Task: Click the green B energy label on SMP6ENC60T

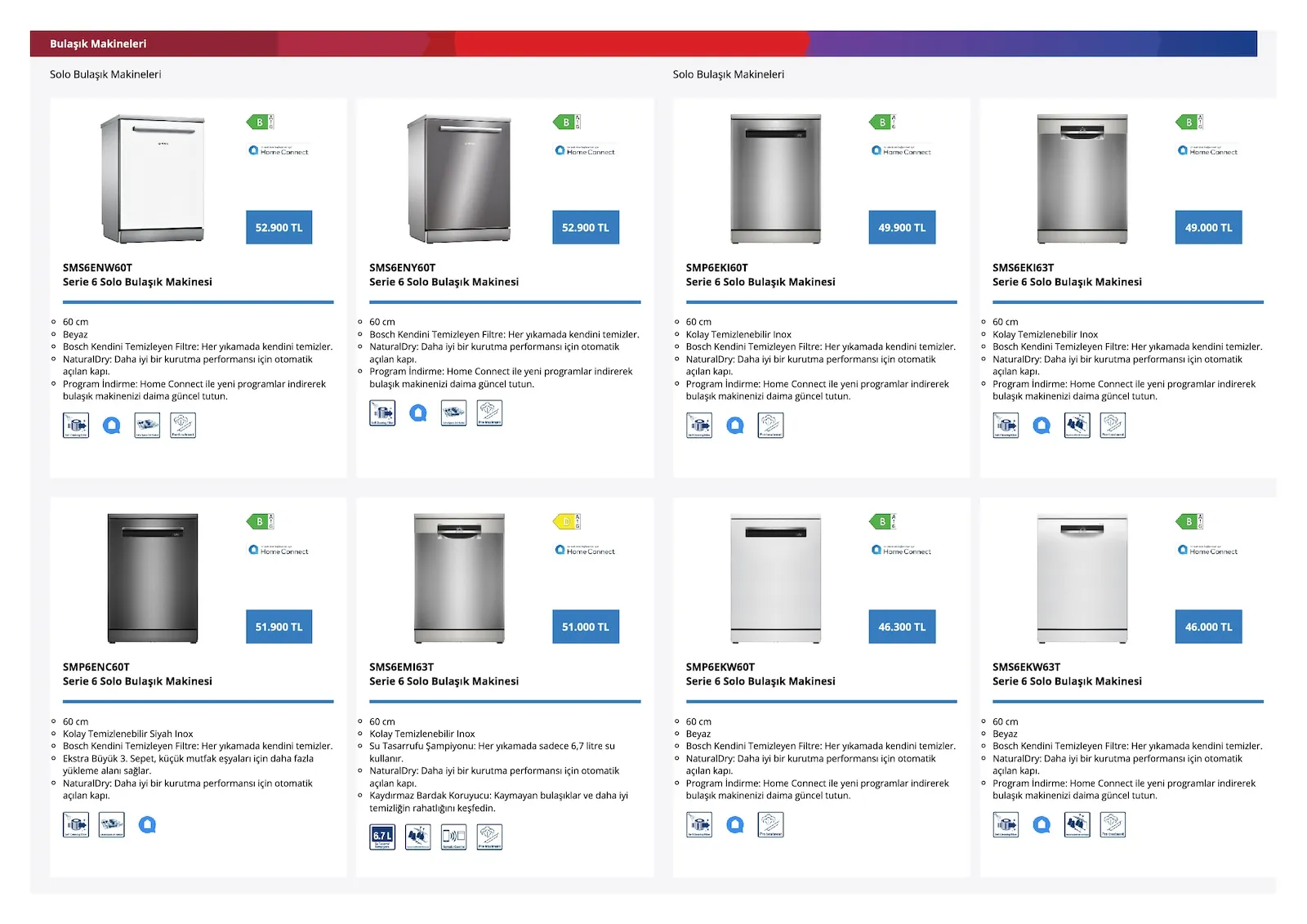Action: tap(261, 521)
